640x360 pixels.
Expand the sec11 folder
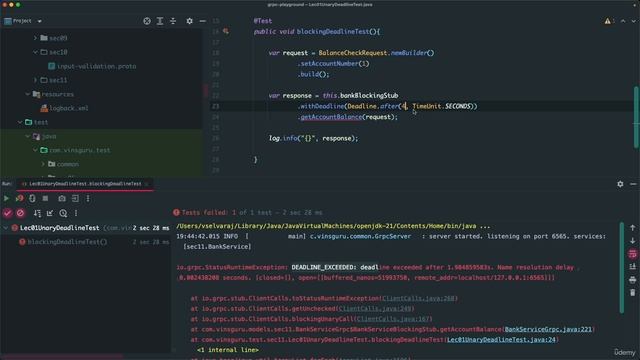(x=36, y=80)
